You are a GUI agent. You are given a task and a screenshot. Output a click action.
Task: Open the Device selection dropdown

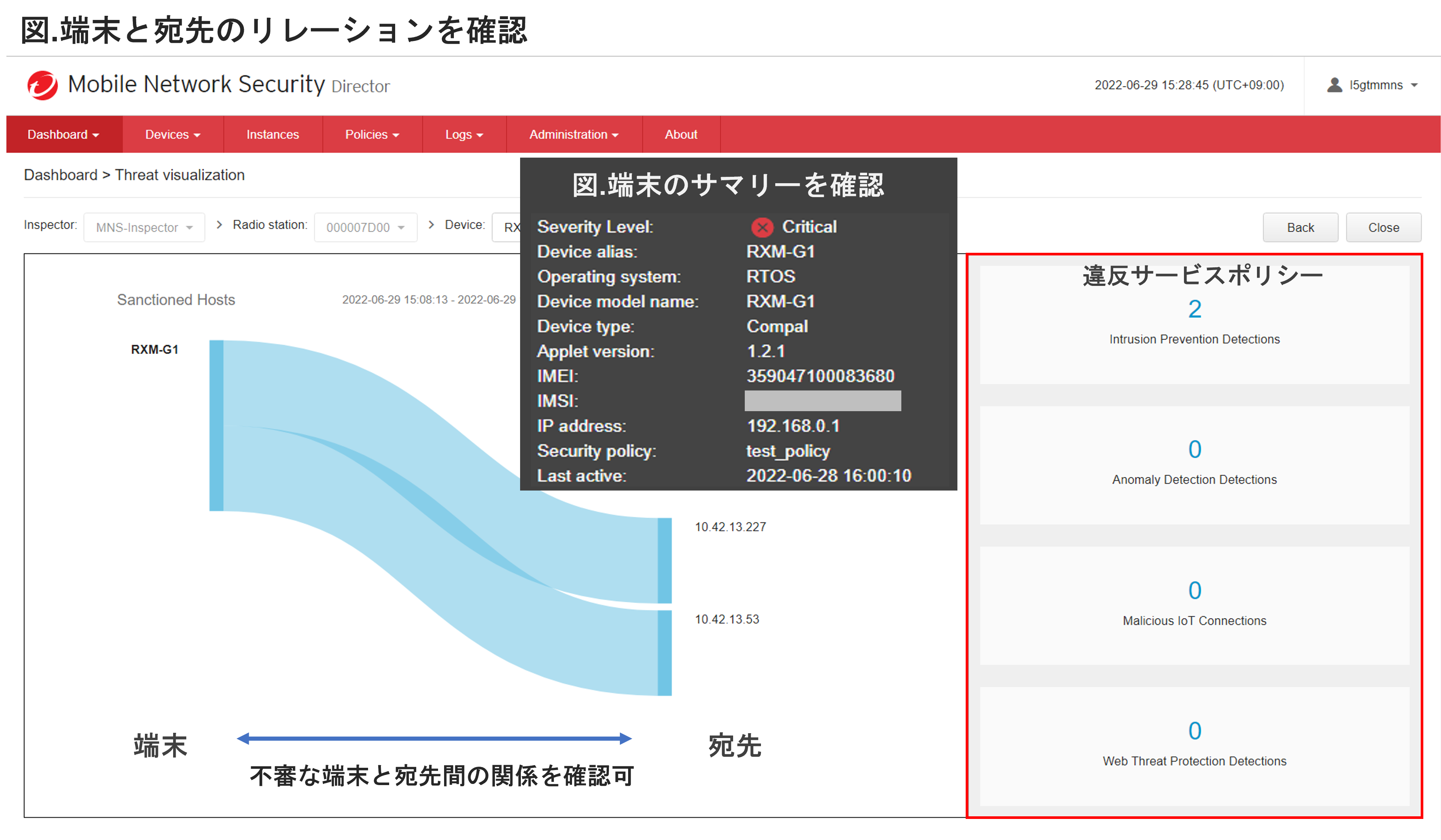[507, 228]
